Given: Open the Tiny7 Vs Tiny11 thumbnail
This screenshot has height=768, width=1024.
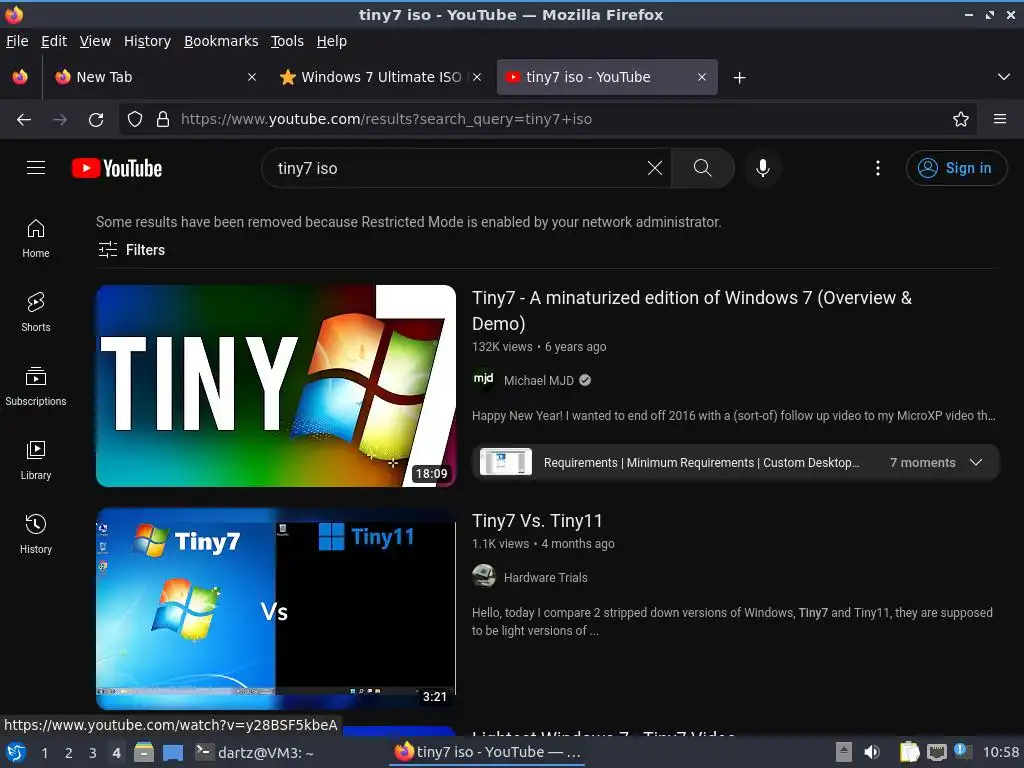Looking at the screenshot, I should (276, 609).
